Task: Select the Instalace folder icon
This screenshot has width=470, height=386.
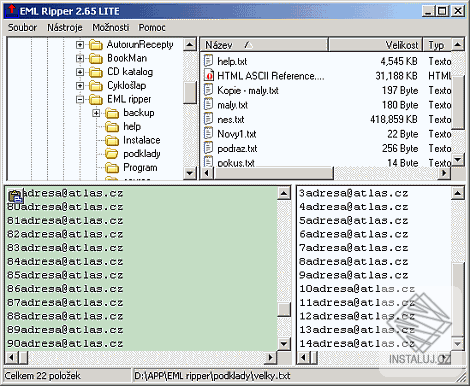Action: pos(112,141)
